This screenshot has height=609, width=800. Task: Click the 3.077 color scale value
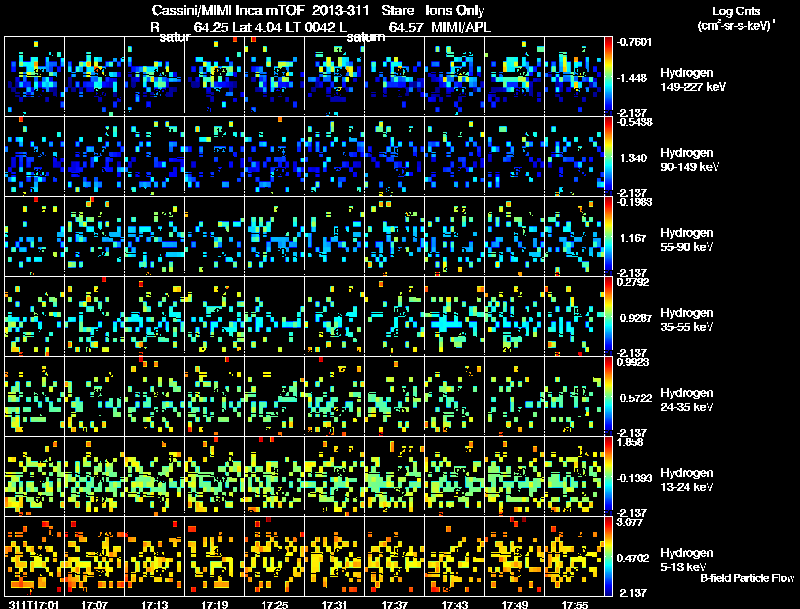tap(630, 522)
